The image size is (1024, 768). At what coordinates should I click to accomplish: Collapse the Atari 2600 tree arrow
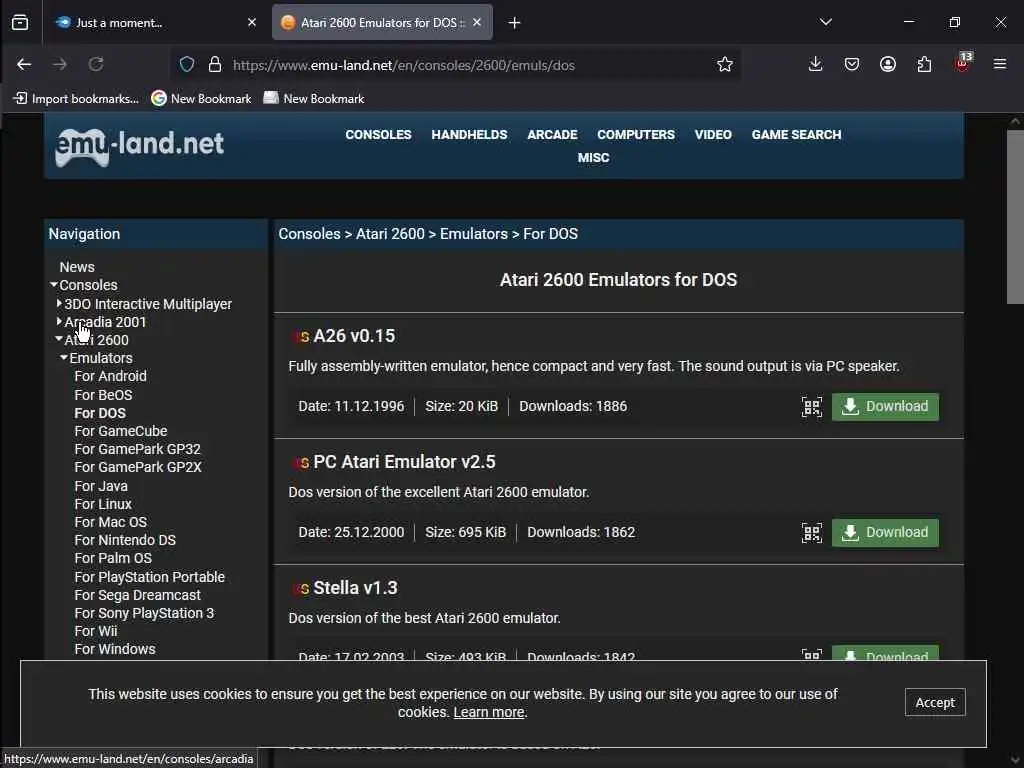59,339
